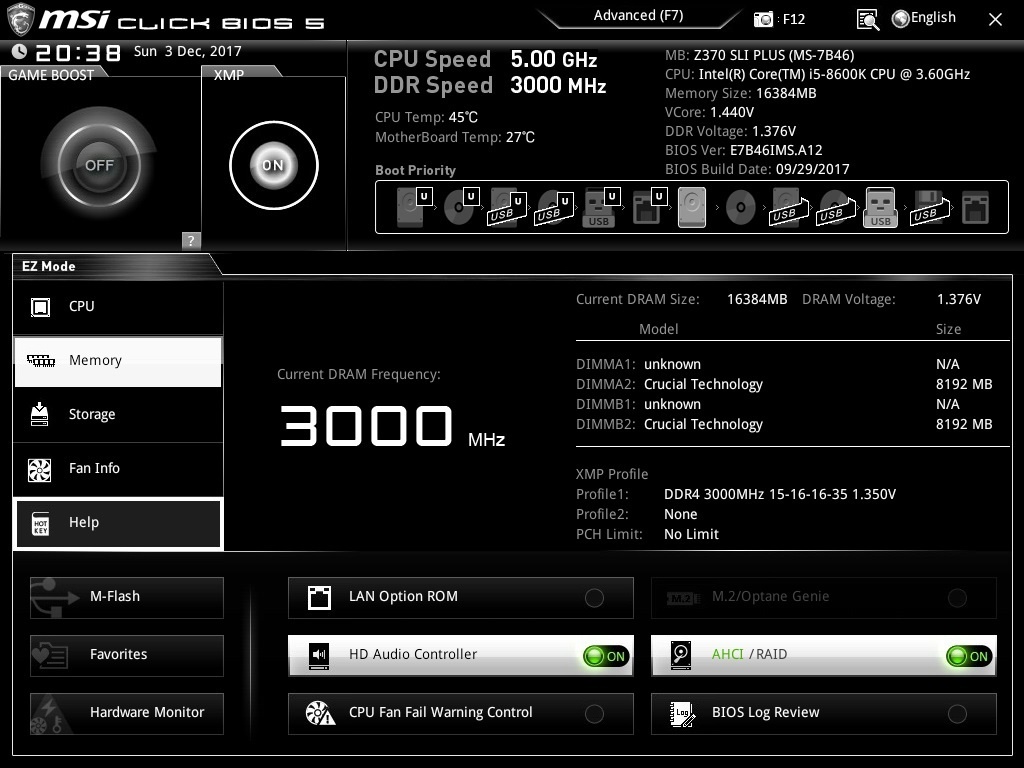Select the UEFI network boot device
The width and height of the screenshot is (1024, 768).
(x=649, y=207)
